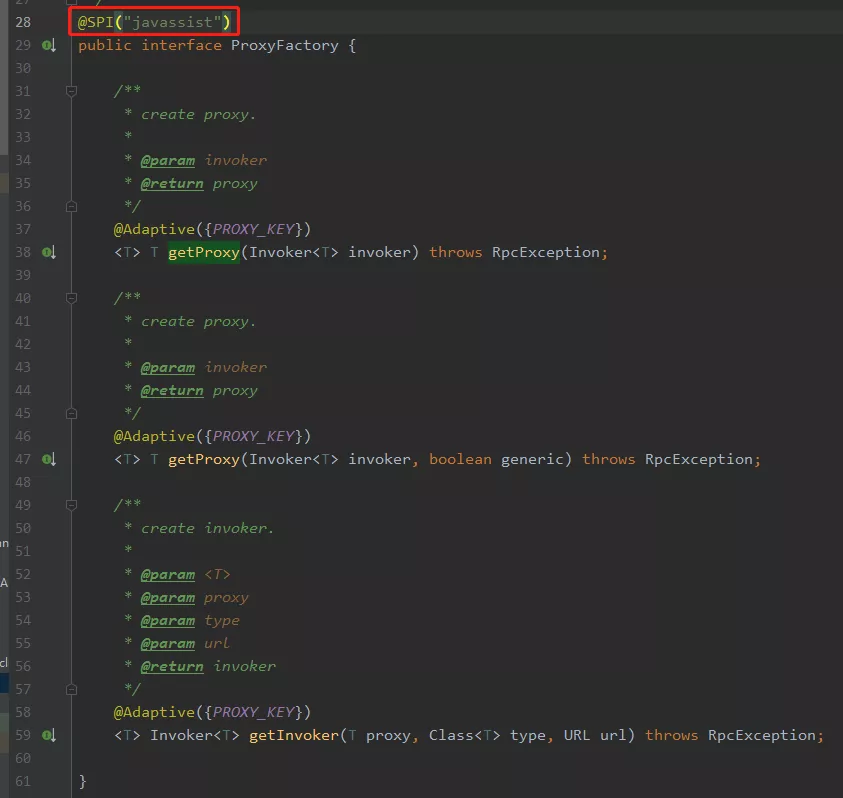The height and width of the screenshot is (798, 843).
Task: Collapse the Javadoc fold marker at line 40
Action: click(x=71, y=298)
